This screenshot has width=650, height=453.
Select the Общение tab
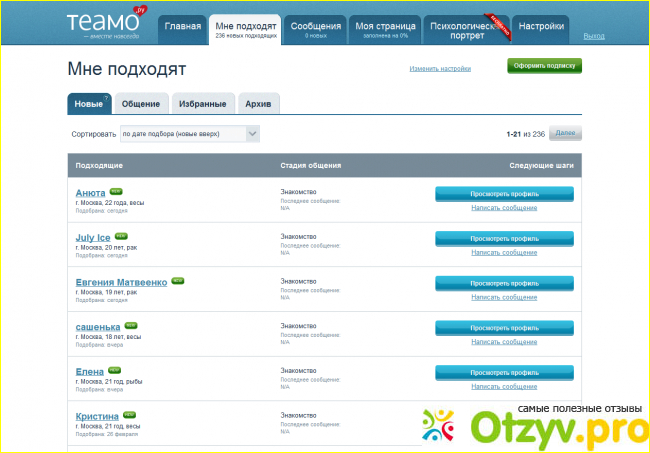(141, 103)
